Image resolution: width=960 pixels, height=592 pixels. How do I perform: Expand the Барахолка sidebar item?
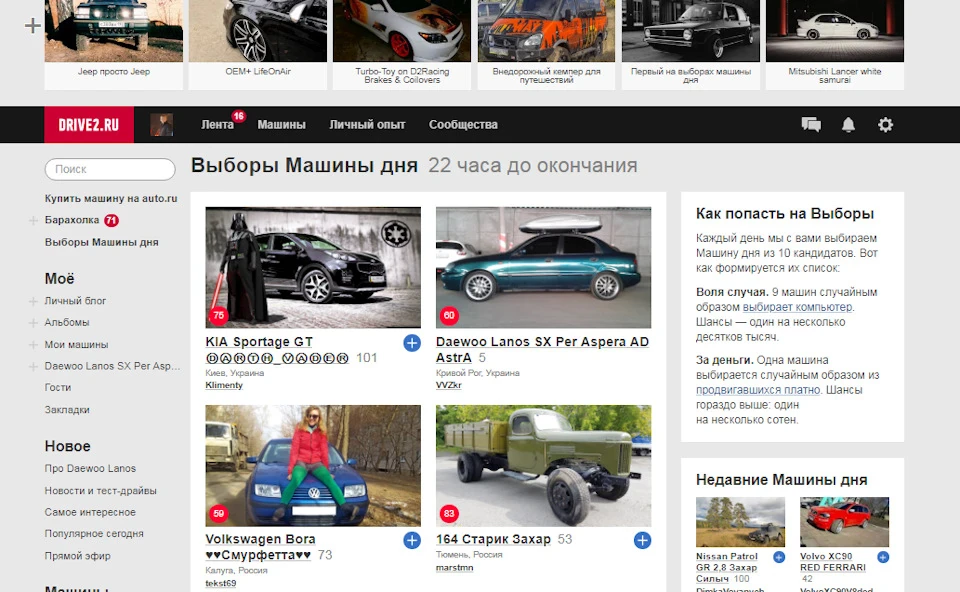pos(33,220)
